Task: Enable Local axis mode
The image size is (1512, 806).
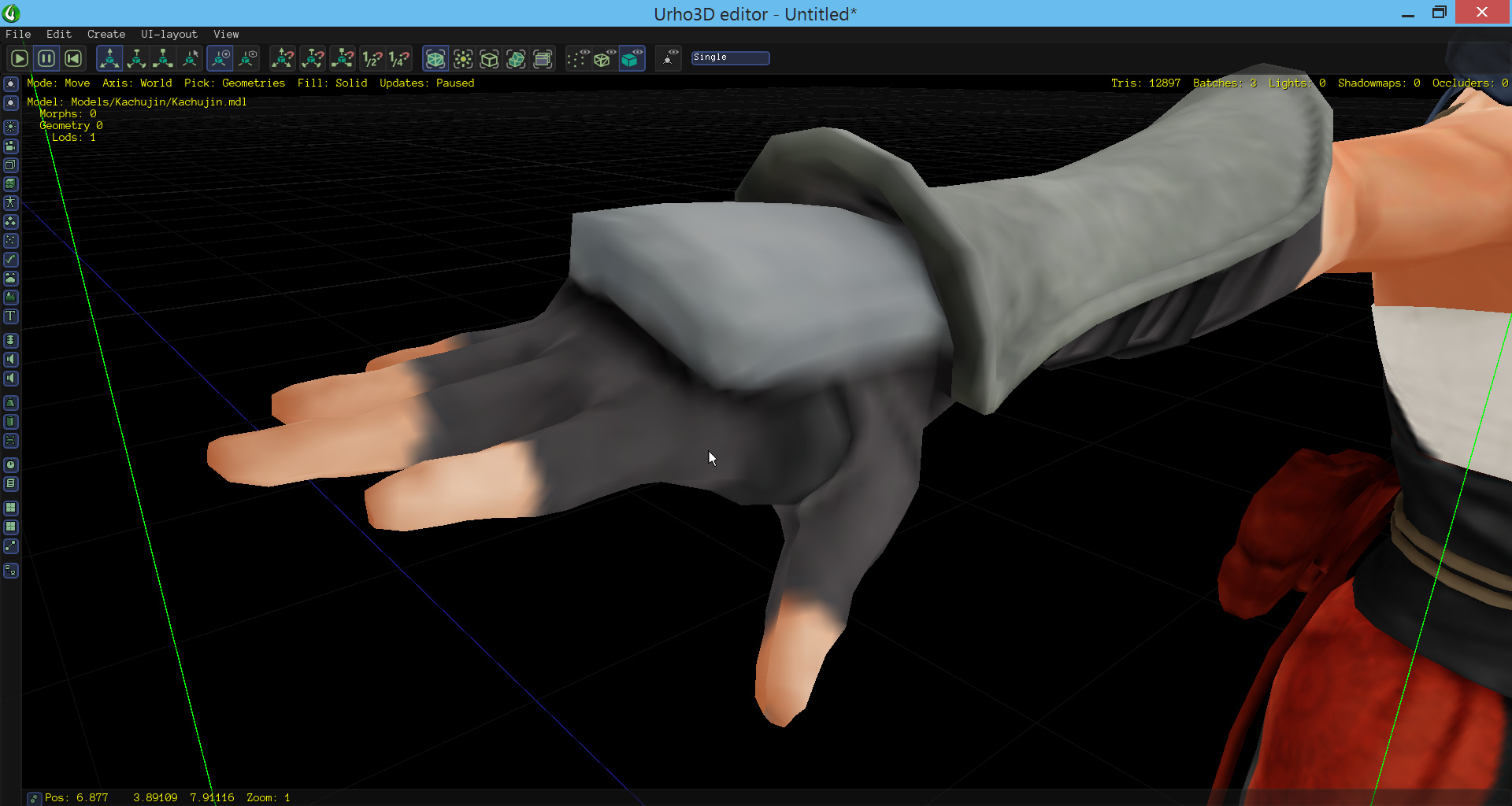Action: pos(246,58)
